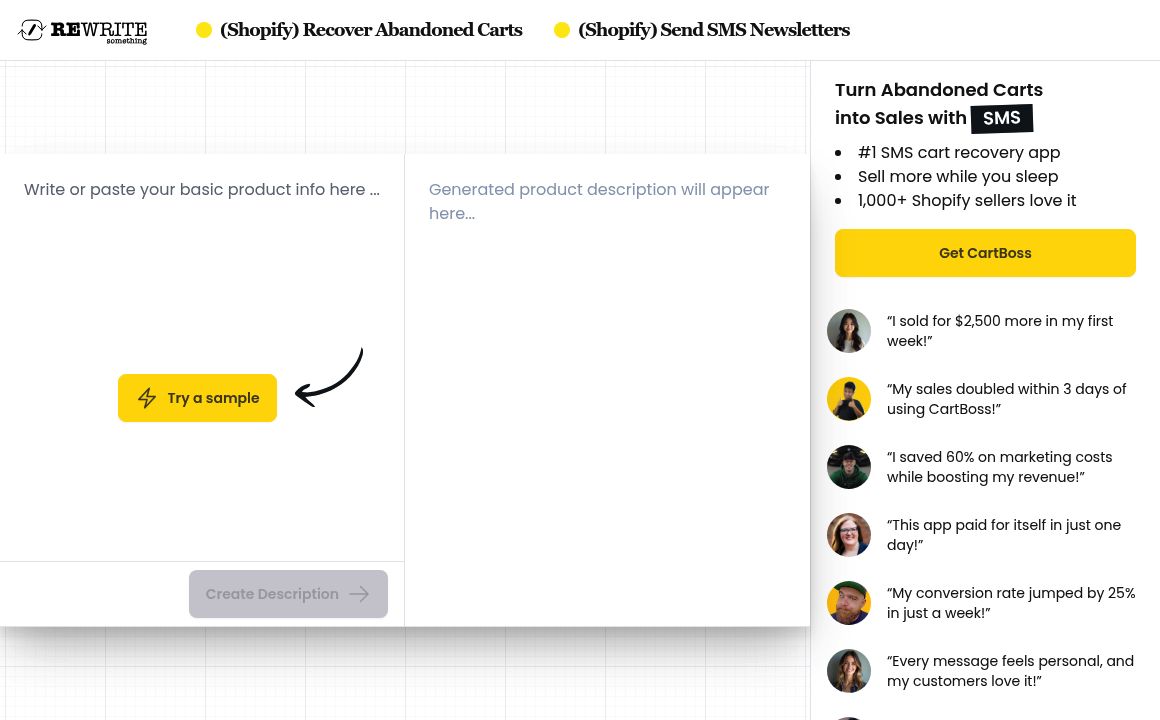Click yellow dot beside Send SMS Newsletters
This screenshot has height=720, width=1160.
tap(562, 31)
